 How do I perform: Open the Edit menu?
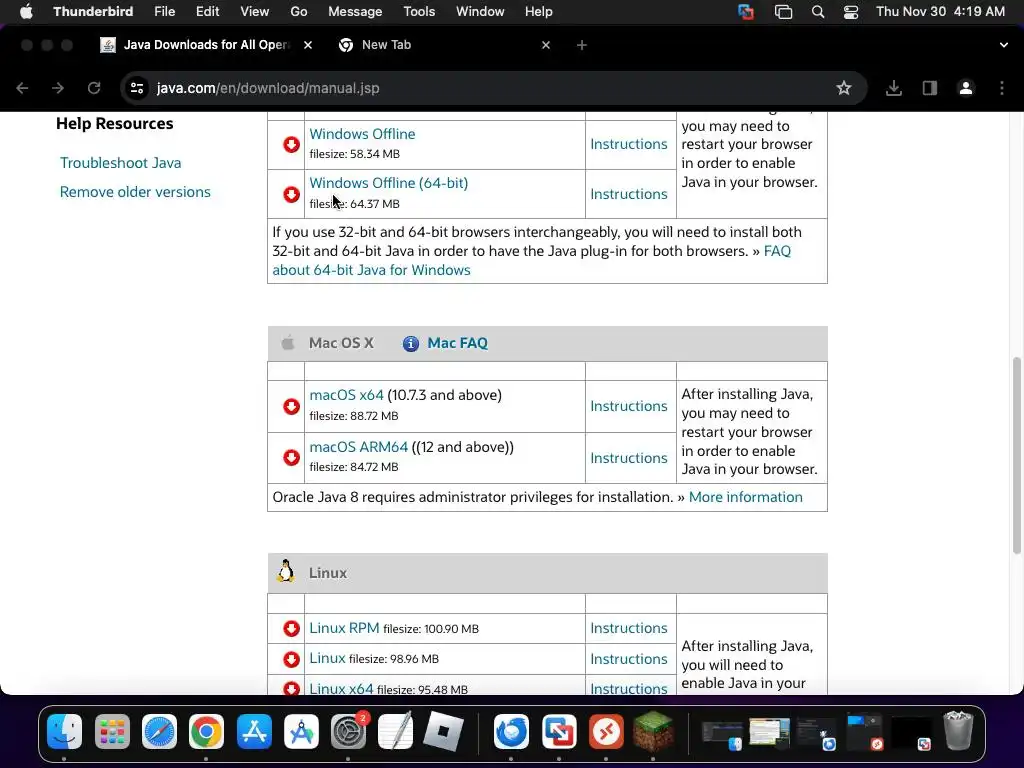[208, 12]
